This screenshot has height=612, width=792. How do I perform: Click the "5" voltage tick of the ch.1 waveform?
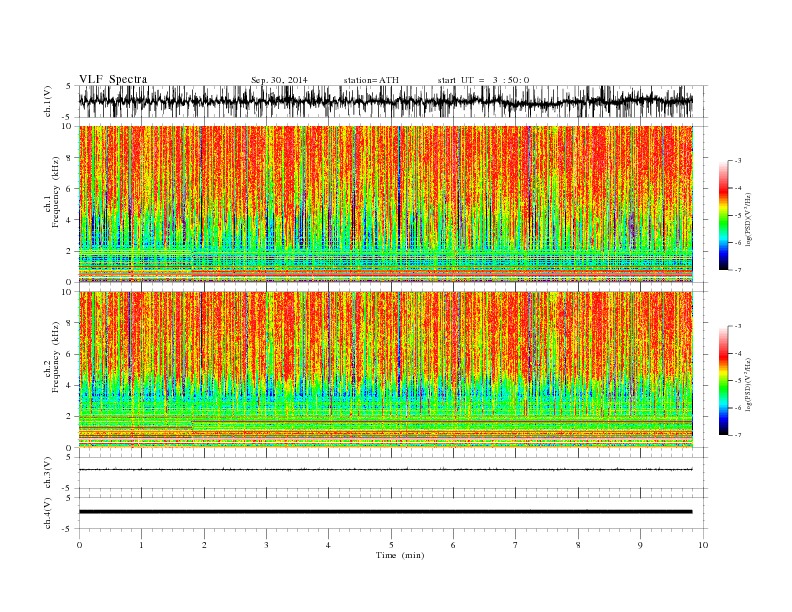[x=69, y=86]
